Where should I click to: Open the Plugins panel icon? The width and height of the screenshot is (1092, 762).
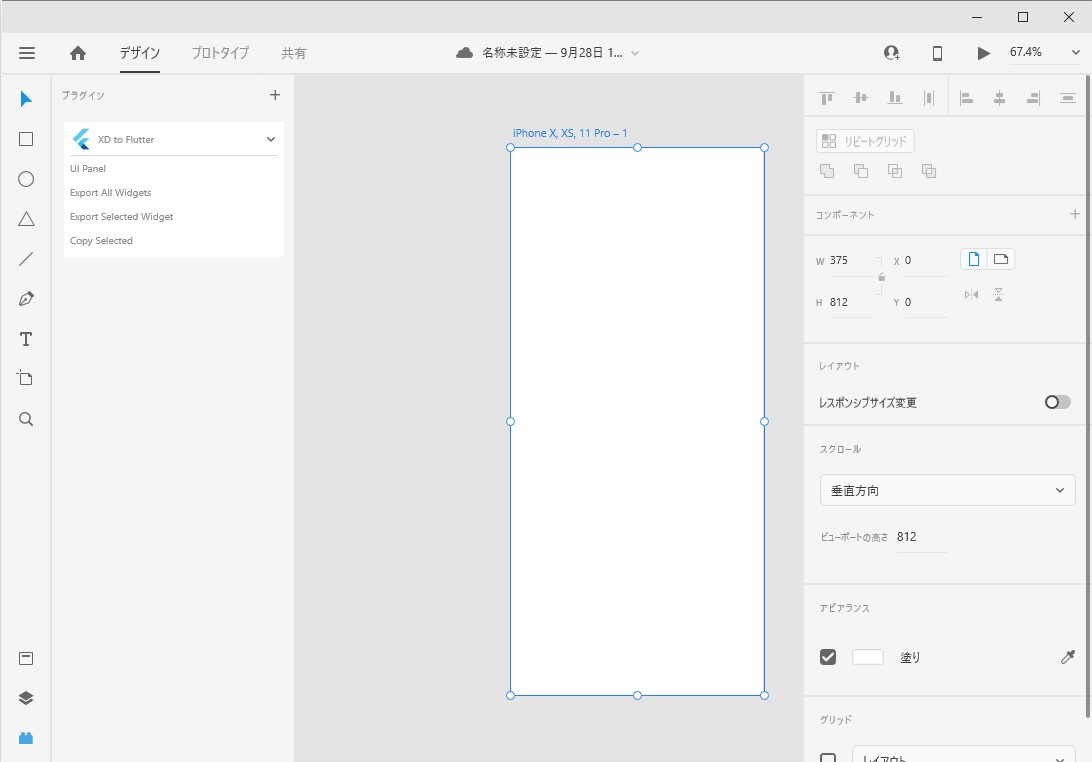(26, 738)
